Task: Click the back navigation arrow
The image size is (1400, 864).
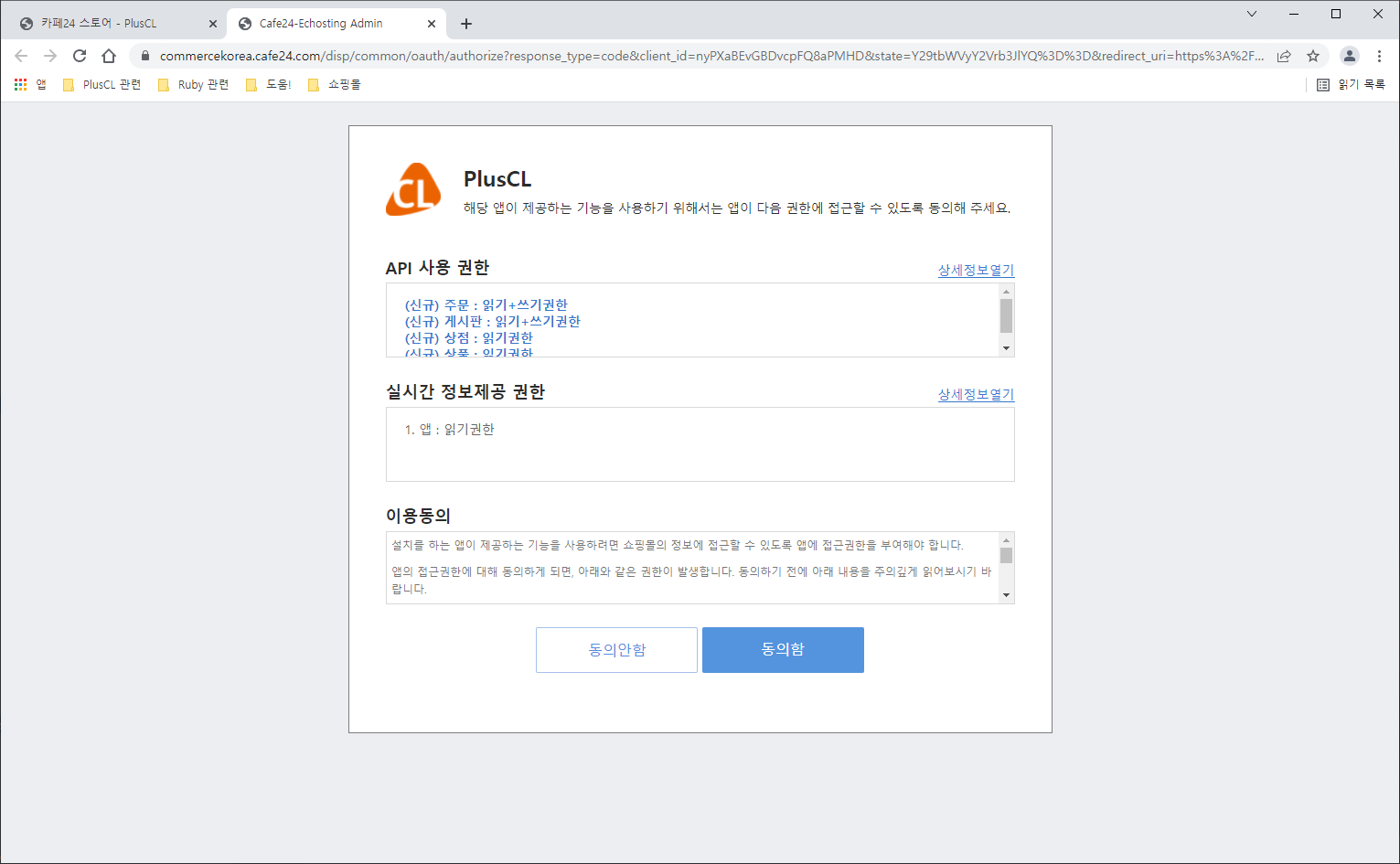Action: (x=22, y=56)
